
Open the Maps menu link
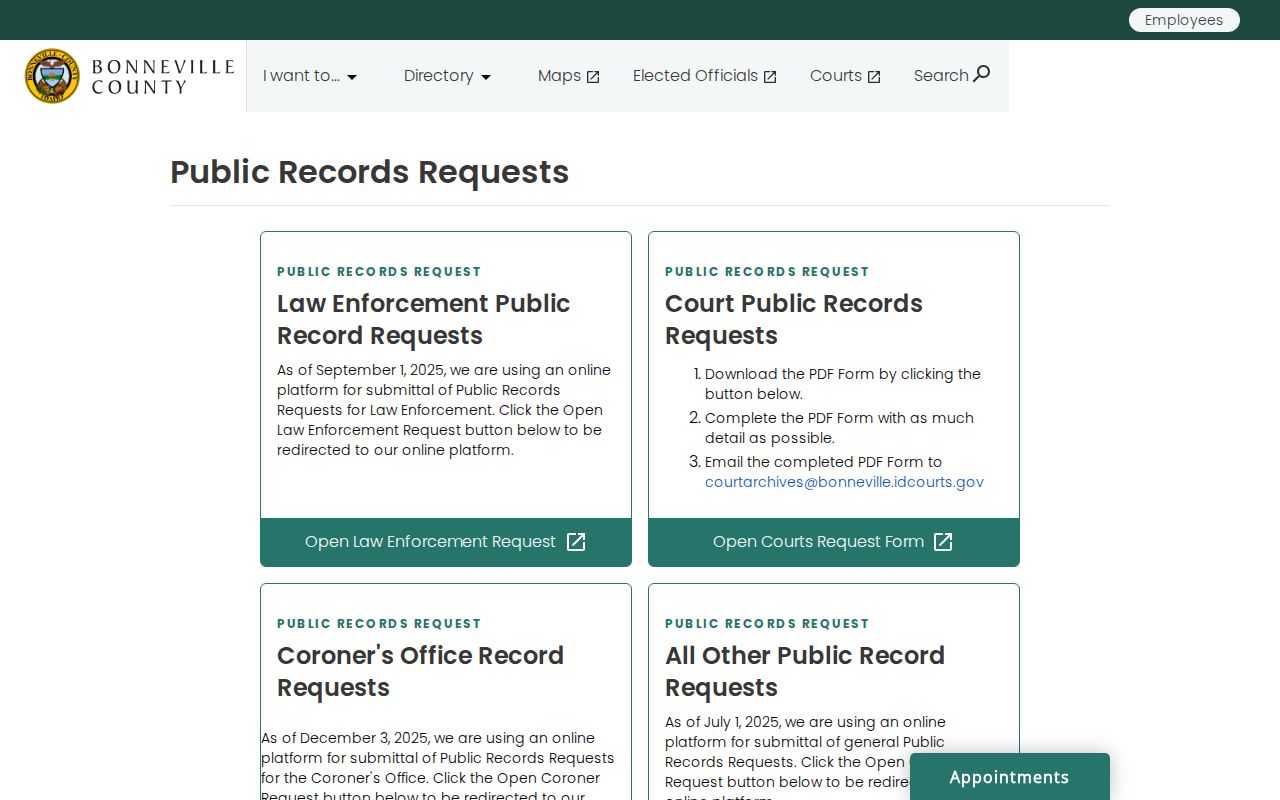[x=569, y=76]
